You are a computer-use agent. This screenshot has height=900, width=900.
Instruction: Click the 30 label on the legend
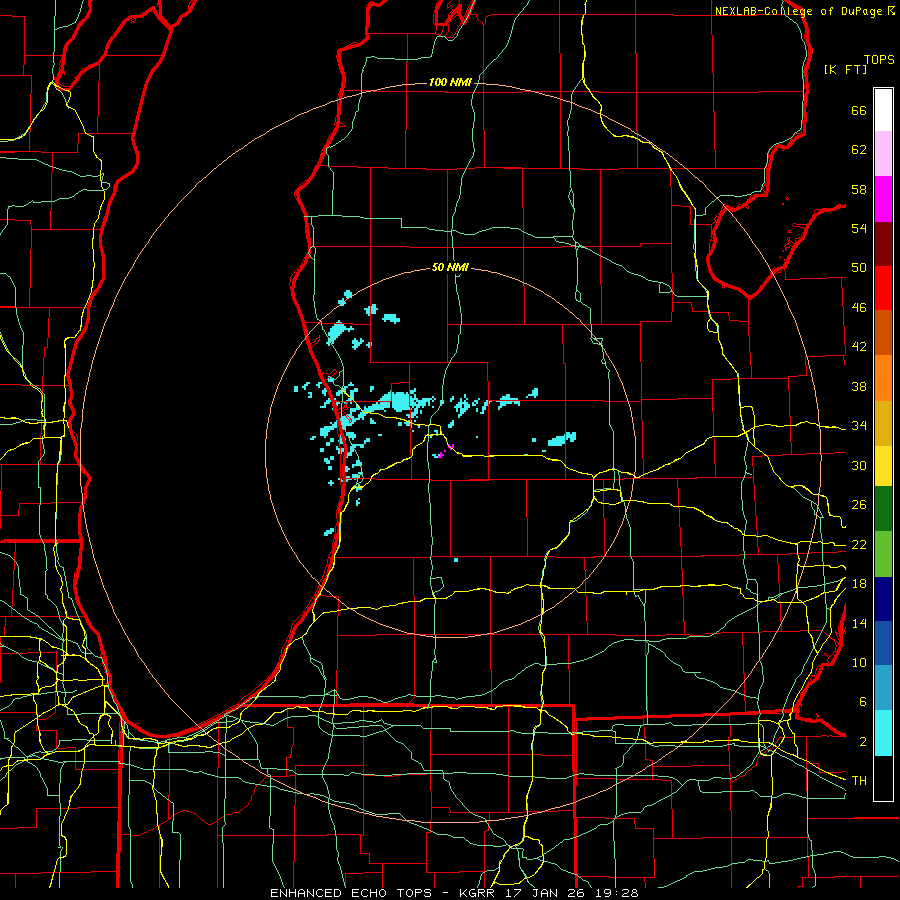click(x=859, y=465)
